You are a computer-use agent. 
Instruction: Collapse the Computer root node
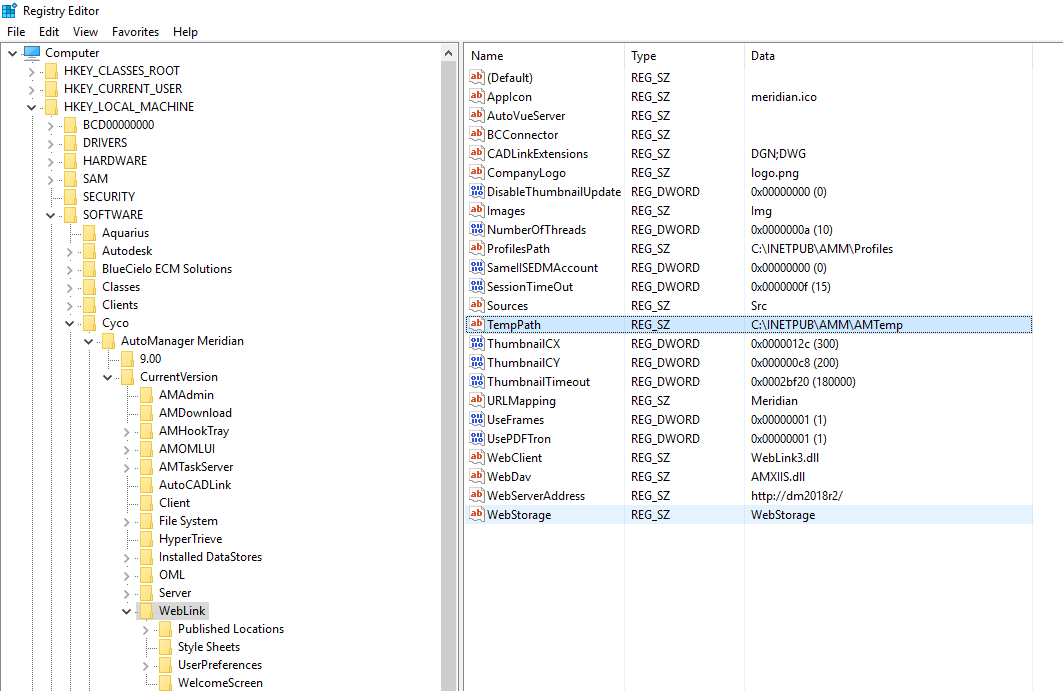pos(12,53)
